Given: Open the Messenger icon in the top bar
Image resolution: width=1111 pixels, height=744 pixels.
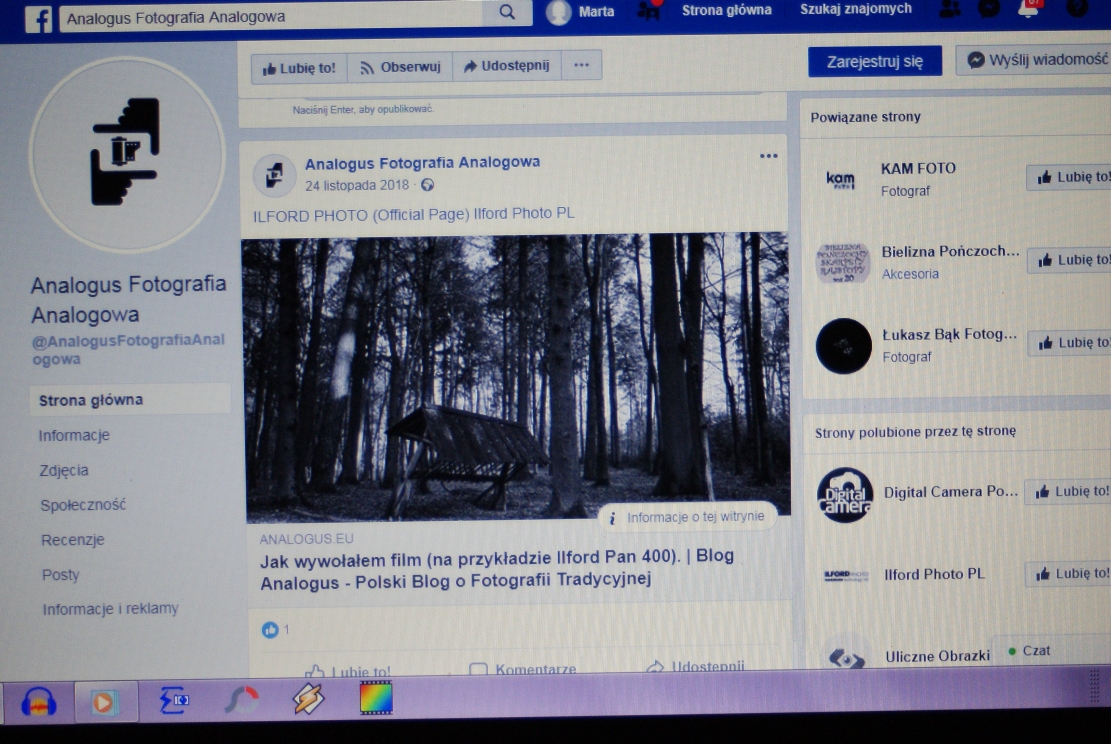Looking at the screenshot, I should (988, 9).
